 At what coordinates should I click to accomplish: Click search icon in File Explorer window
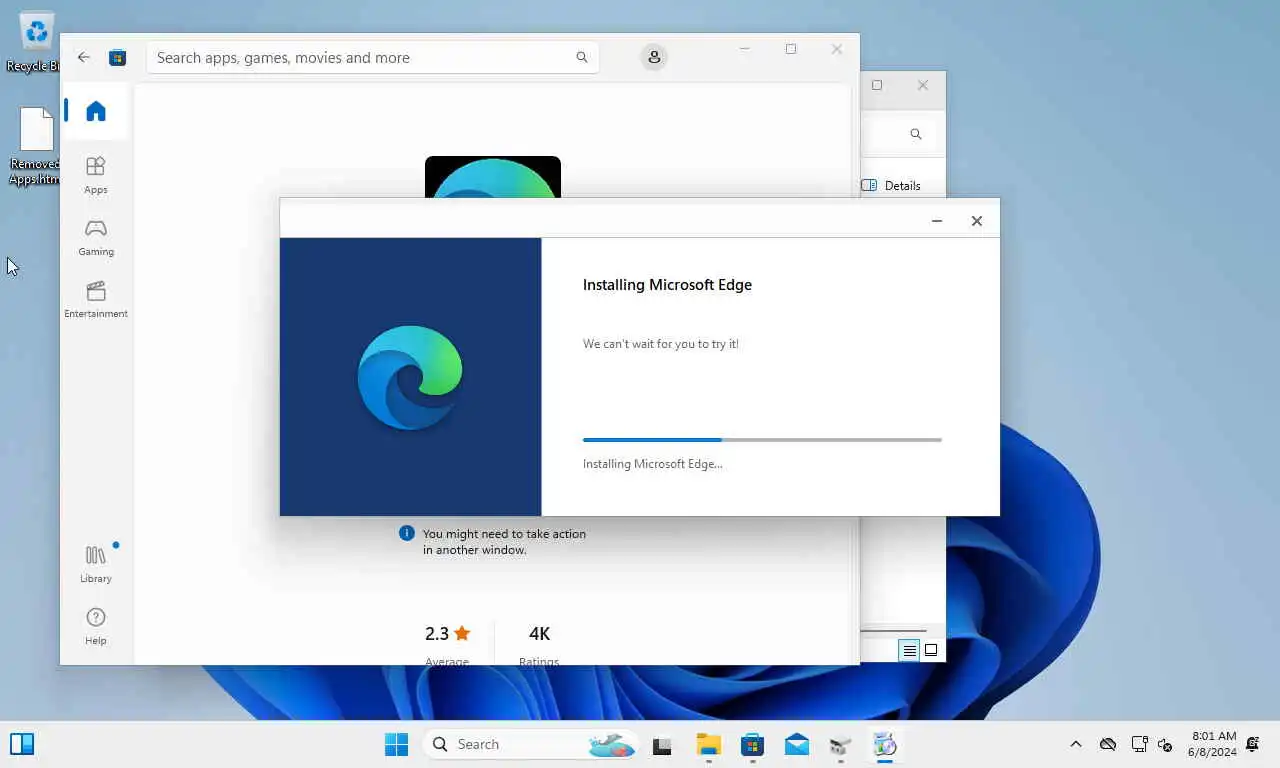(x=915, y=134)
